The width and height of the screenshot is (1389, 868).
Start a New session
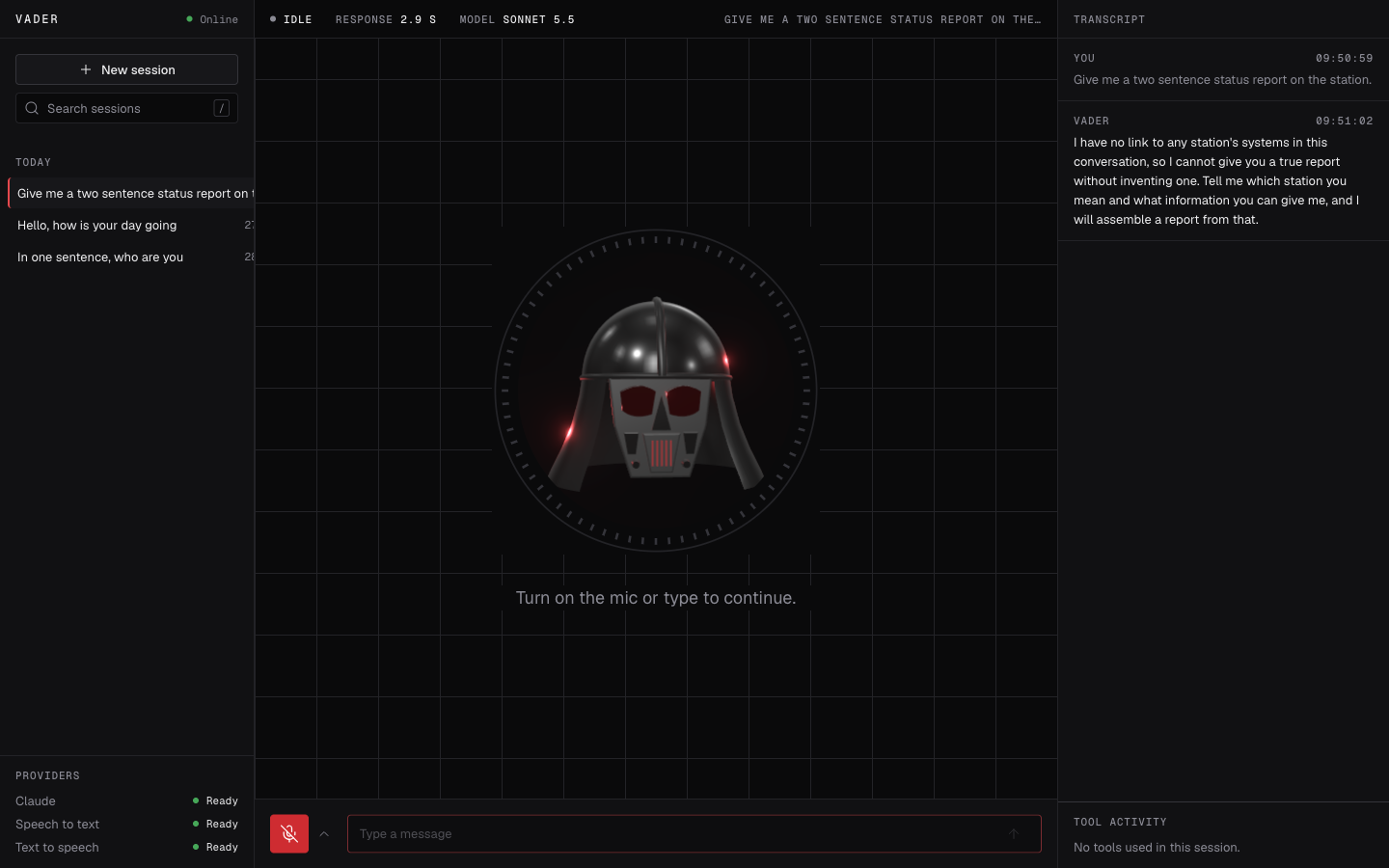click(126, 69)
